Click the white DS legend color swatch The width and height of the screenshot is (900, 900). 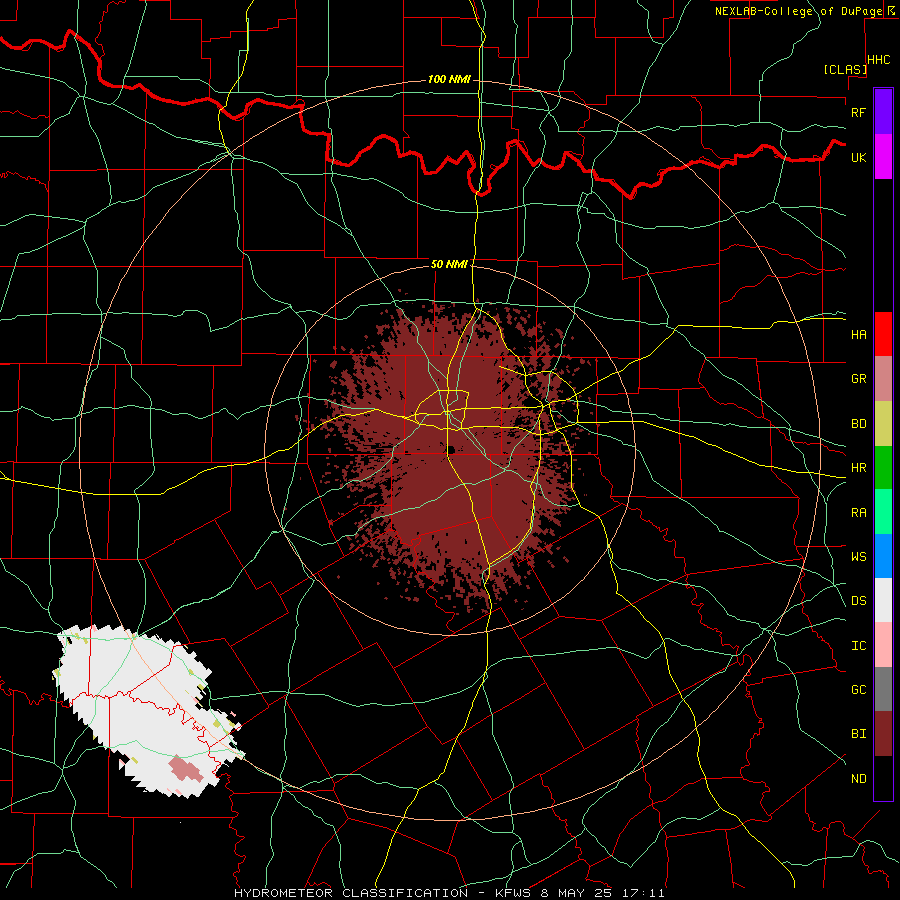click(x=883, y=600)
